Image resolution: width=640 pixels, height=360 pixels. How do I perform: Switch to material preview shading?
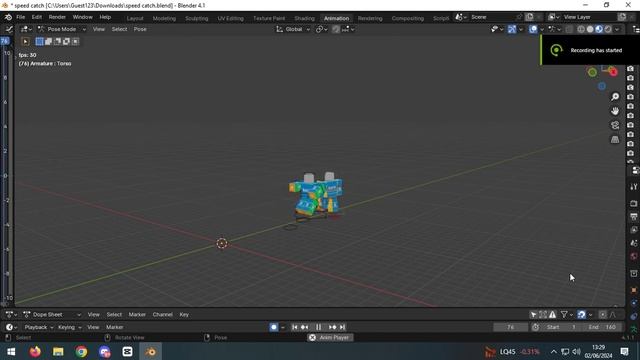tap(599, 29)
